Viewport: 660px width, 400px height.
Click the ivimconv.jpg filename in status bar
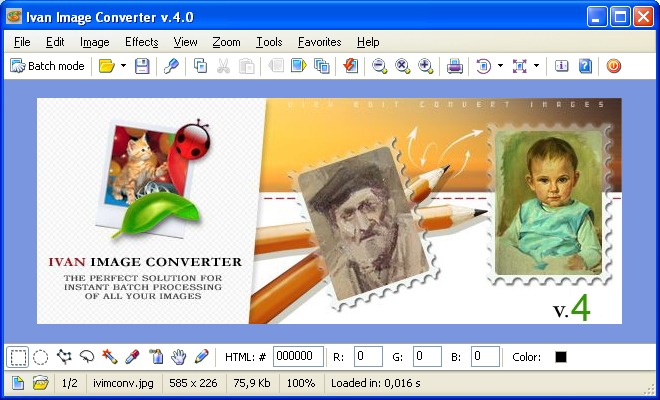click(x=123, y=383)
